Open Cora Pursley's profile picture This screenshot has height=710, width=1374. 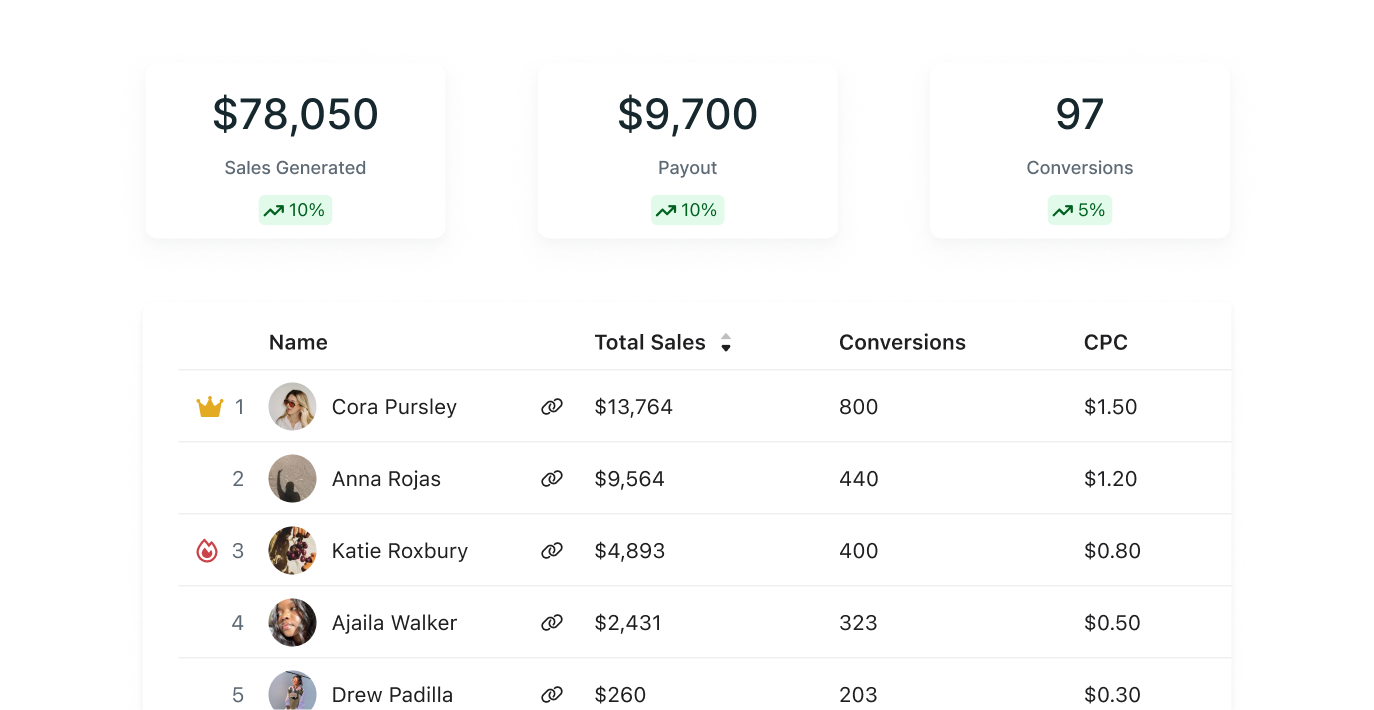coord(293,407)
